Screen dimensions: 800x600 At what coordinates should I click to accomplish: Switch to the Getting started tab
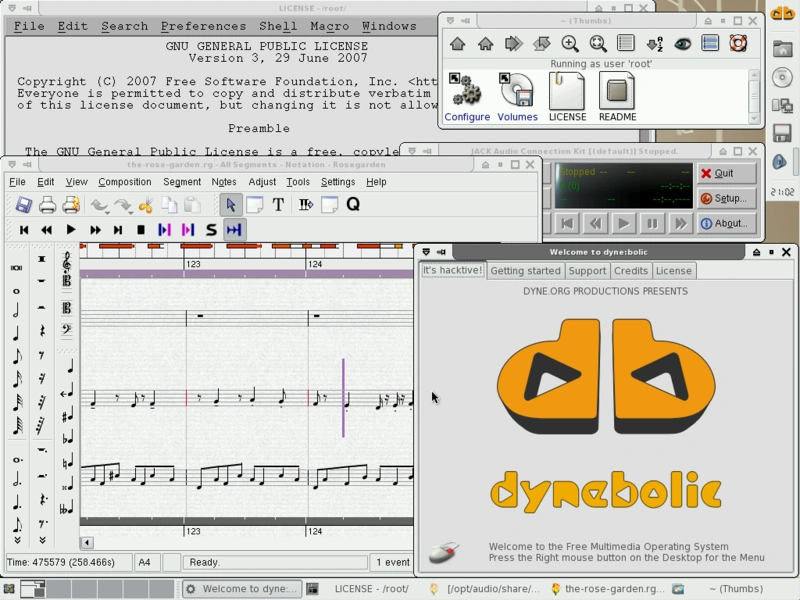click(525, 270)
